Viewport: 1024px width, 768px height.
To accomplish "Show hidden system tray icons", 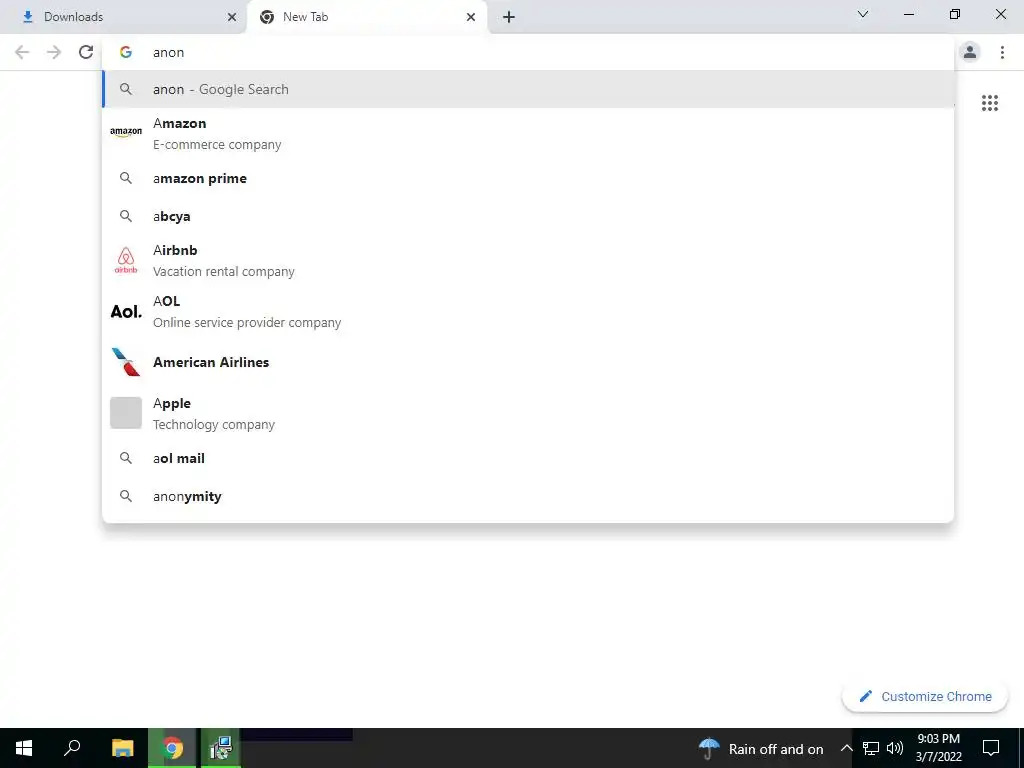I will [x=846, y=748].
